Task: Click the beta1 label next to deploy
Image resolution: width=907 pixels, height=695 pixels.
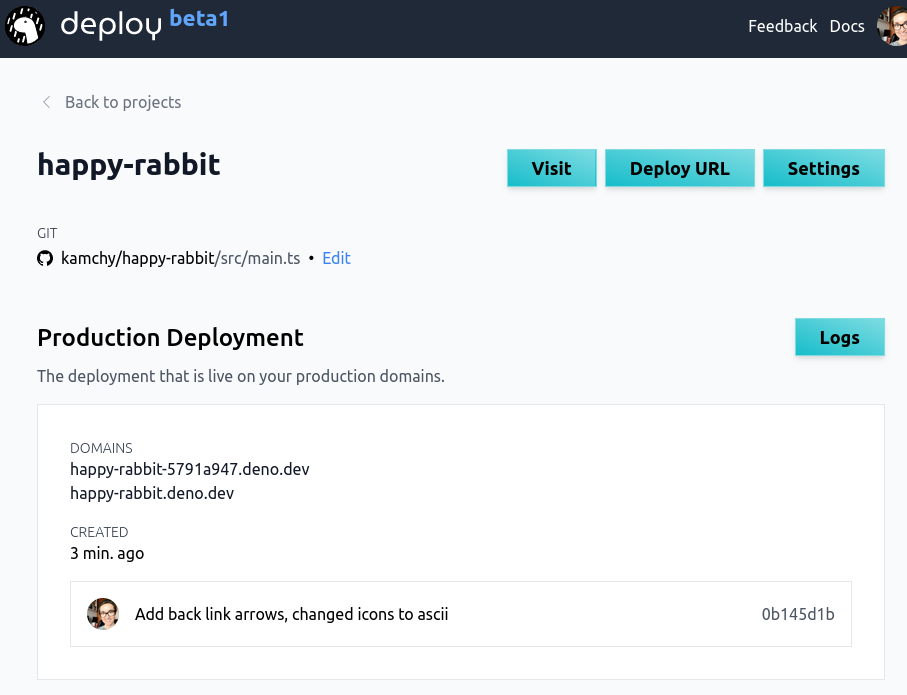Action: click(x=199, y=19)
